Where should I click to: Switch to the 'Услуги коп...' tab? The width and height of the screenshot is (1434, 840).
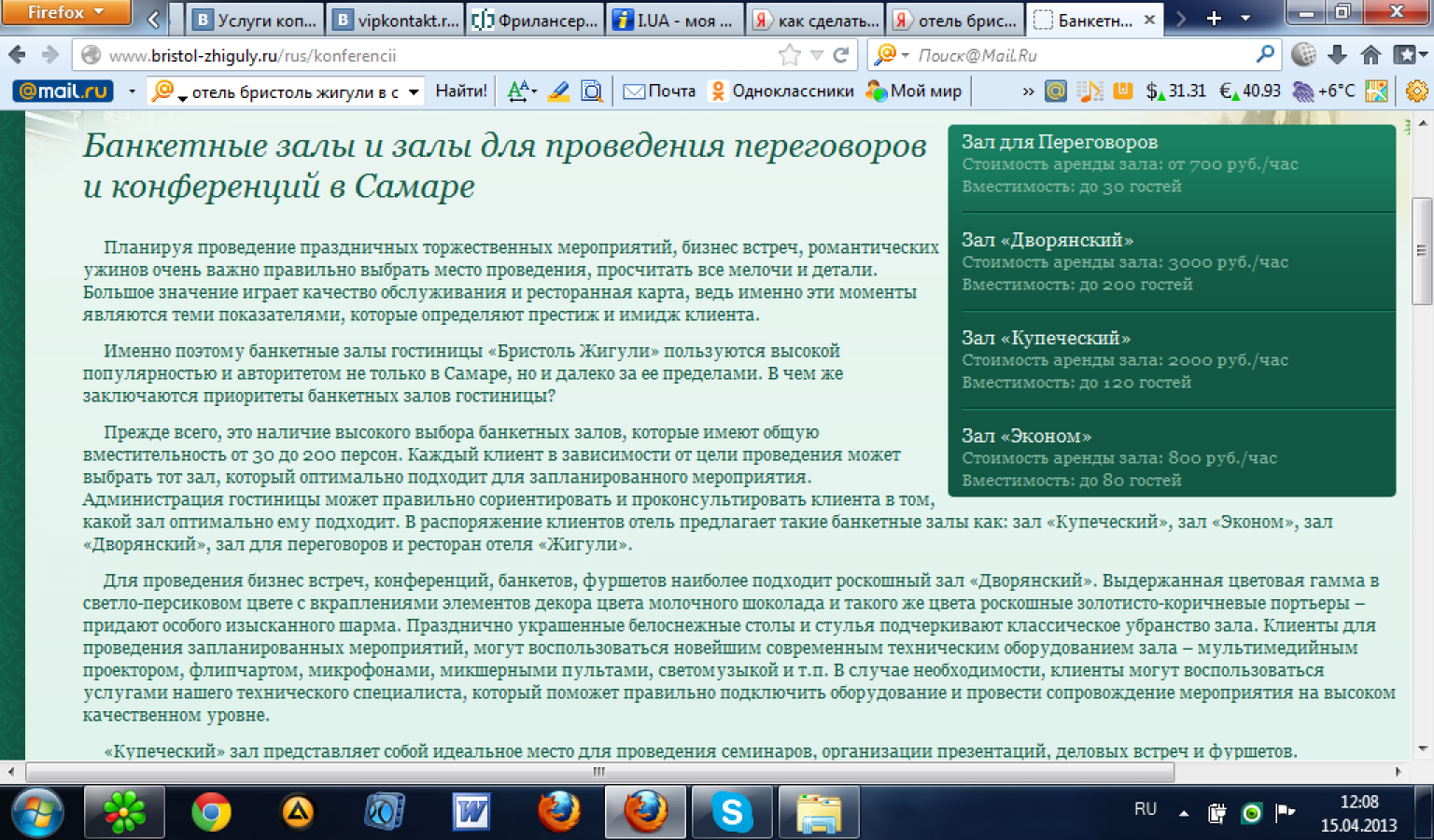[256, 20]
